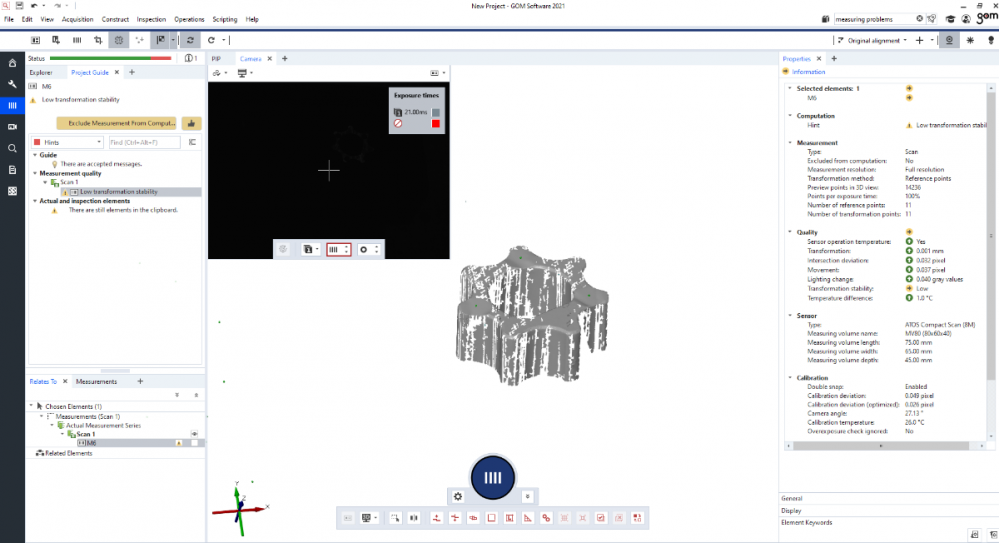999x543 pixels.
Task: Click the collapse-list icon next to the Find field
Action: (x=192, y=142)
